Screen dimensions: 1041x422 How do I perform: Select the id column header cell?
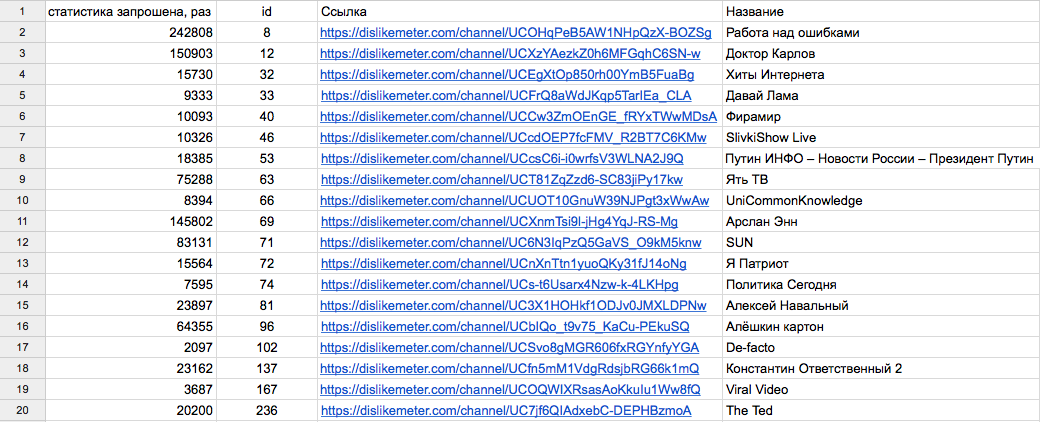(x=267, y=11)
